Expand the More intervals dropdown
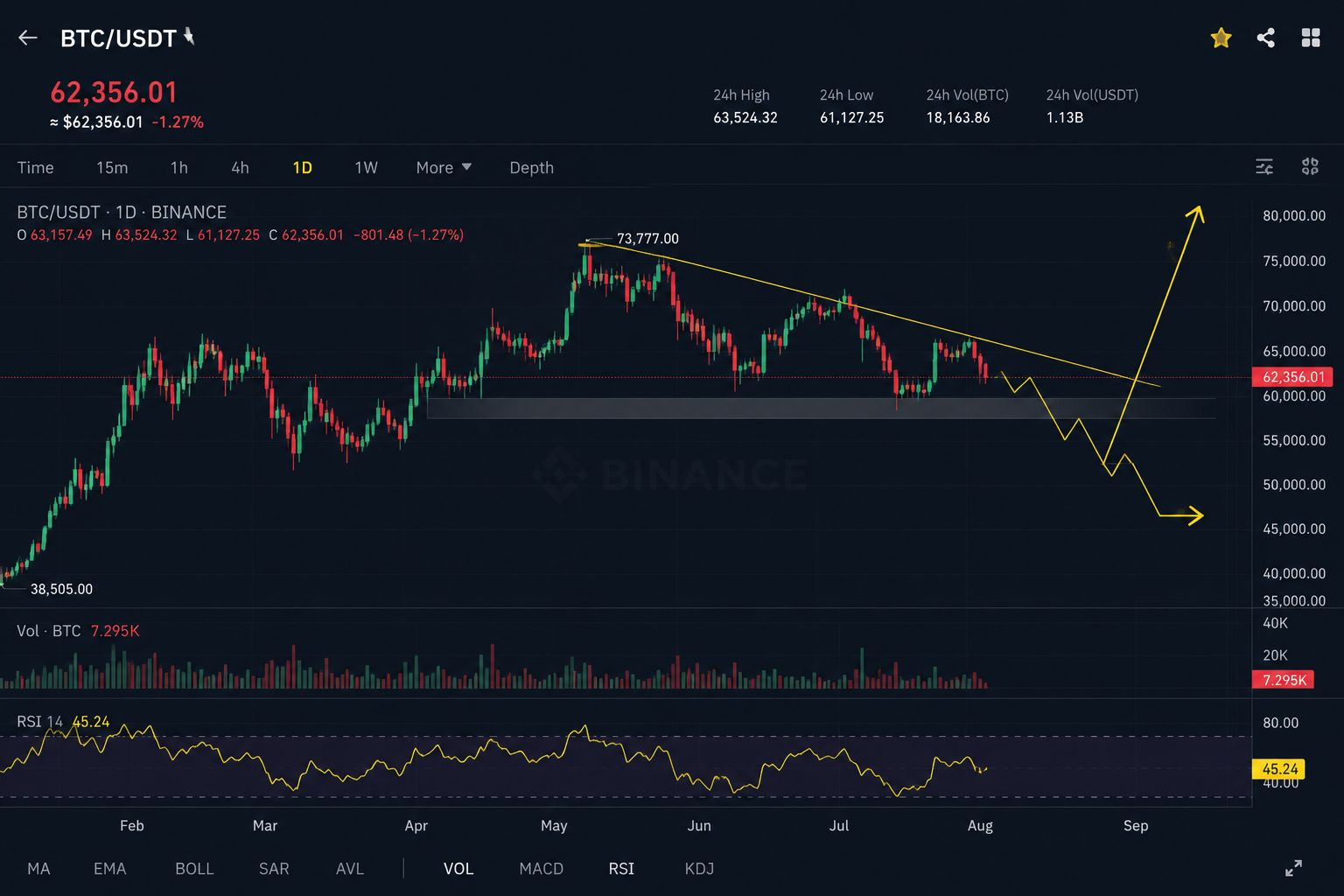 [444, 167]
